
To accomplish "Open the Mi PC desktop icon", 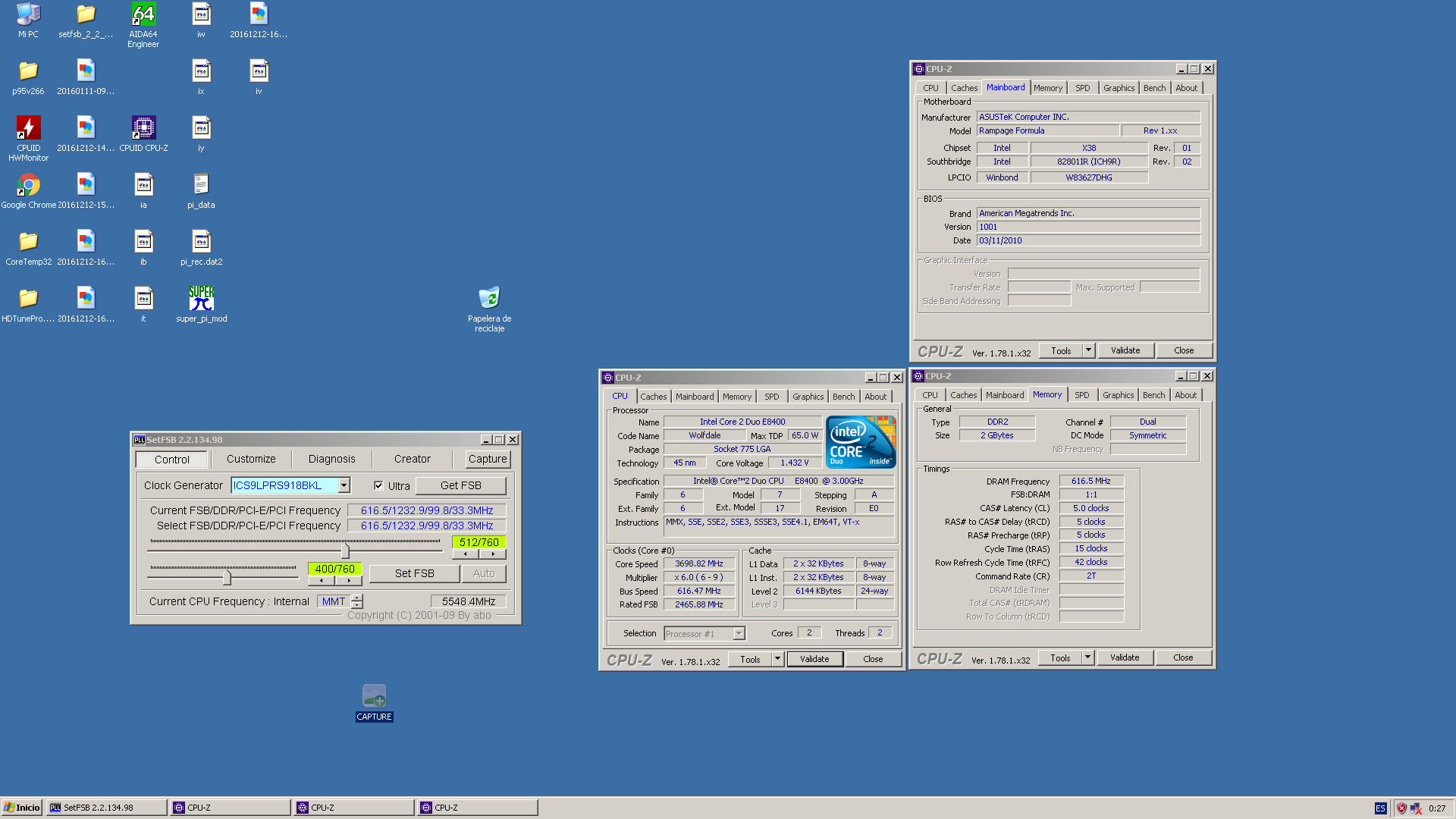I will [x=28, y=20].
